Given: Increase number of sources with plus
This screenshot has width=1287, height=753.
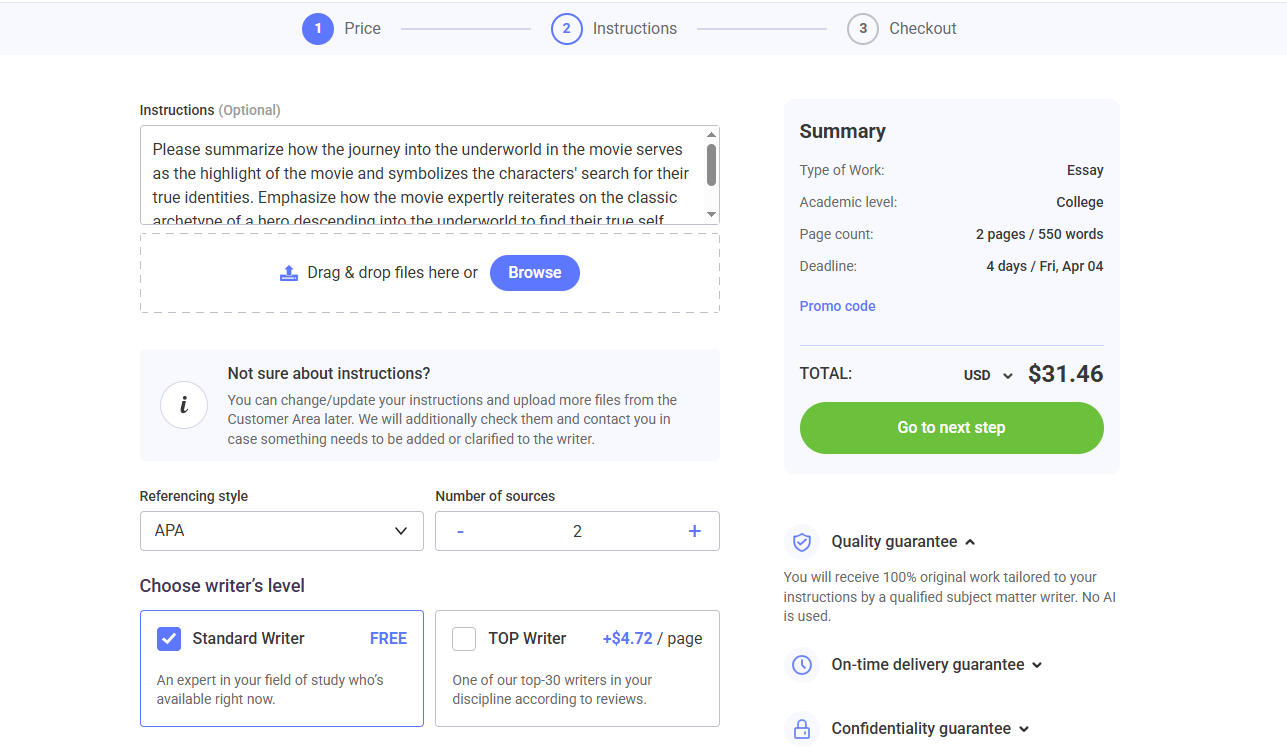Looking at the screenshot, I should 695,531.
